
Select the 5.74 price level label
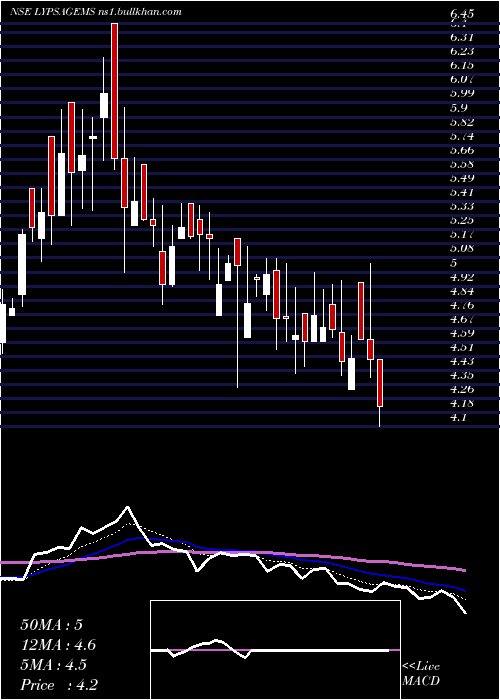pos(462,136)
